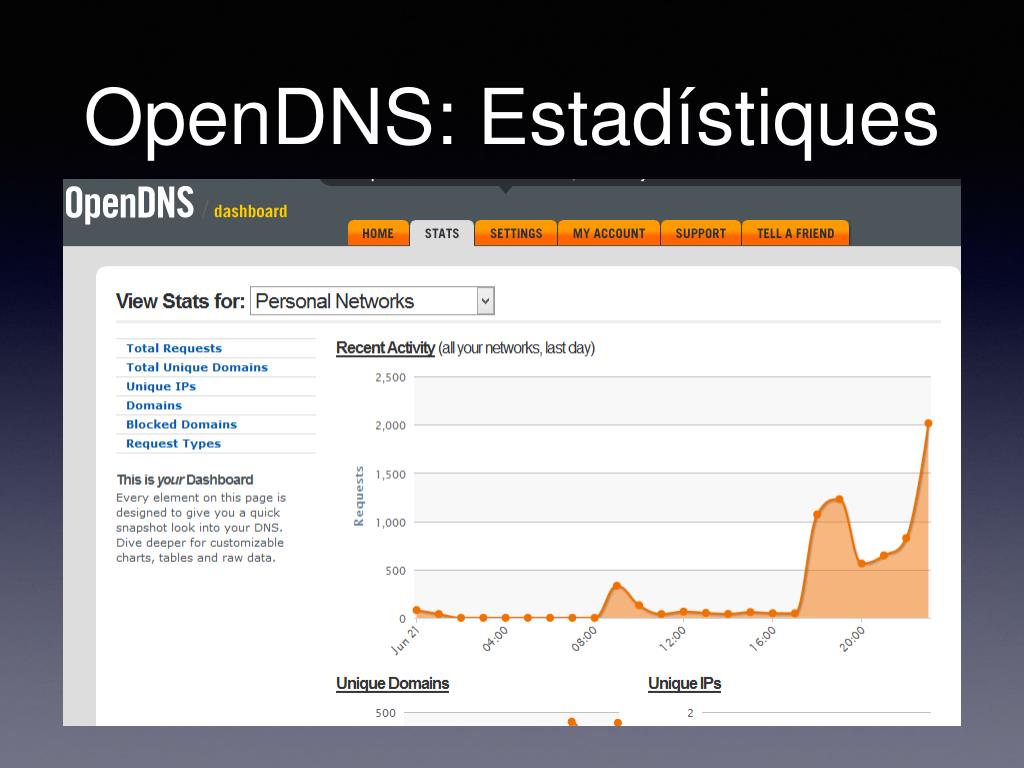
Task: Click the '16:00' x-axis label
Action: [x=763, y=639]
